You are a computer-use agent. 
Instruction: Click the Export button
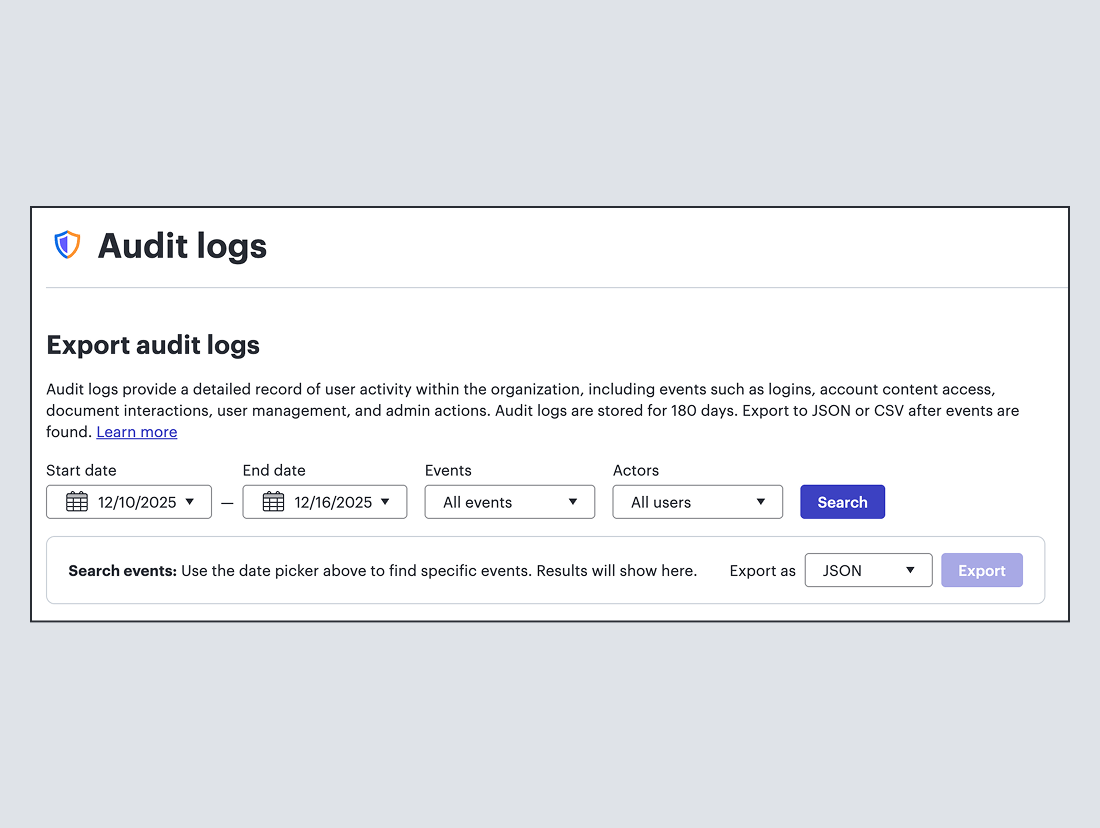click(x=981, y=570)
